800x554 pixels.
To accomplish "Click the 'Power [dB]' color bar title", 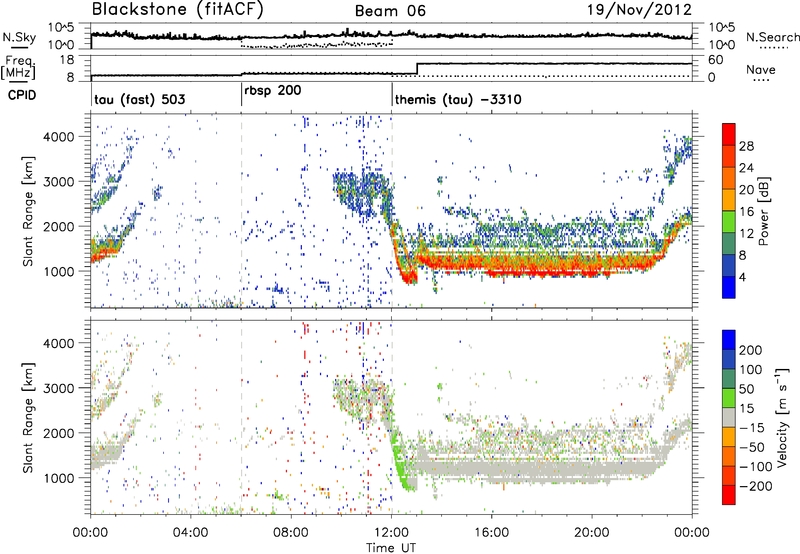I will tap(764, 211).
